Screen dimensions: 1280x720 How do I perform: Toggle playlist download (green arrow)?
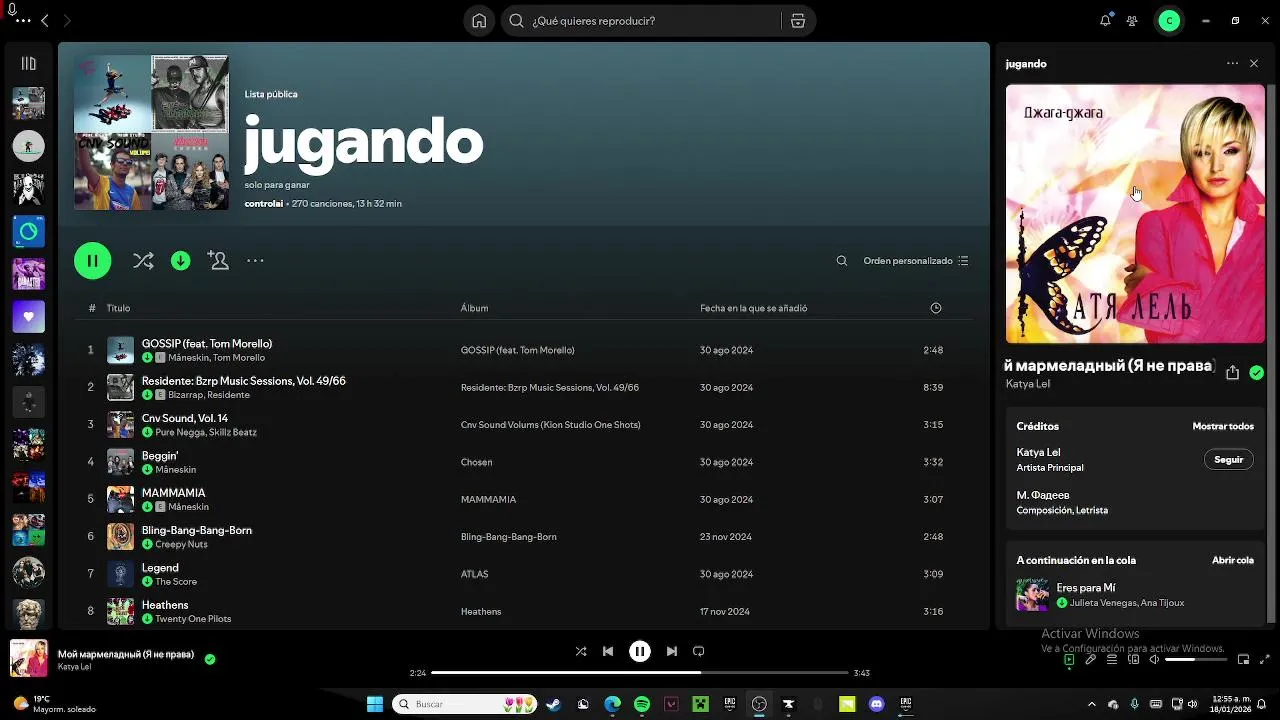pos(181,261)
